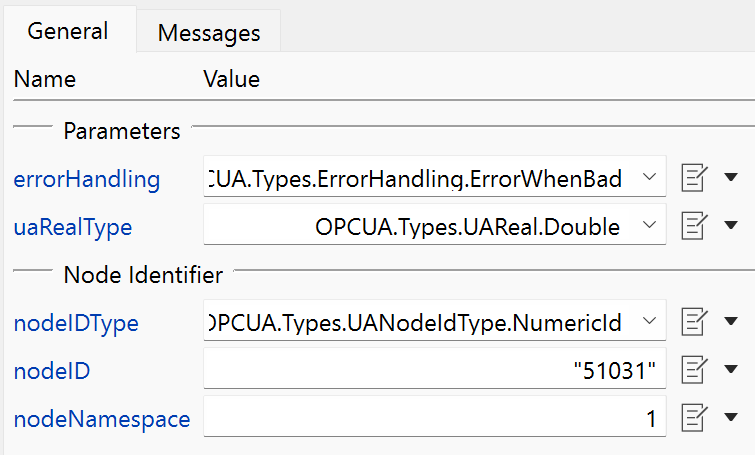Screen dimensions: 756x456
Task: Click the black triangle arrow beside nodeIDType
Action: tap(731, 321)
